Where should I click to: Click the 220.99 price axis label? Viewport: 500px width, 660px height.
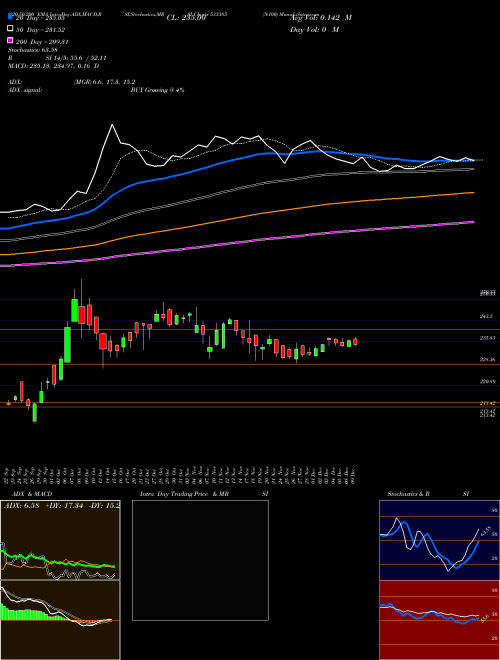(487, 381)
